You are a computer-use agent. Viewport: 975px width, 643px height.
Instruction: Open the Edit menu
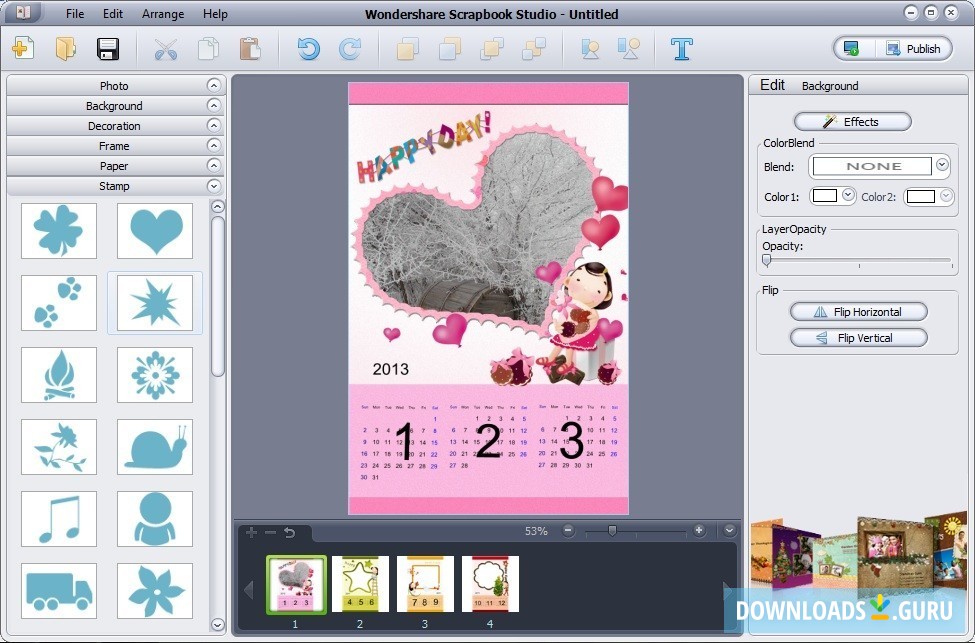112,13
